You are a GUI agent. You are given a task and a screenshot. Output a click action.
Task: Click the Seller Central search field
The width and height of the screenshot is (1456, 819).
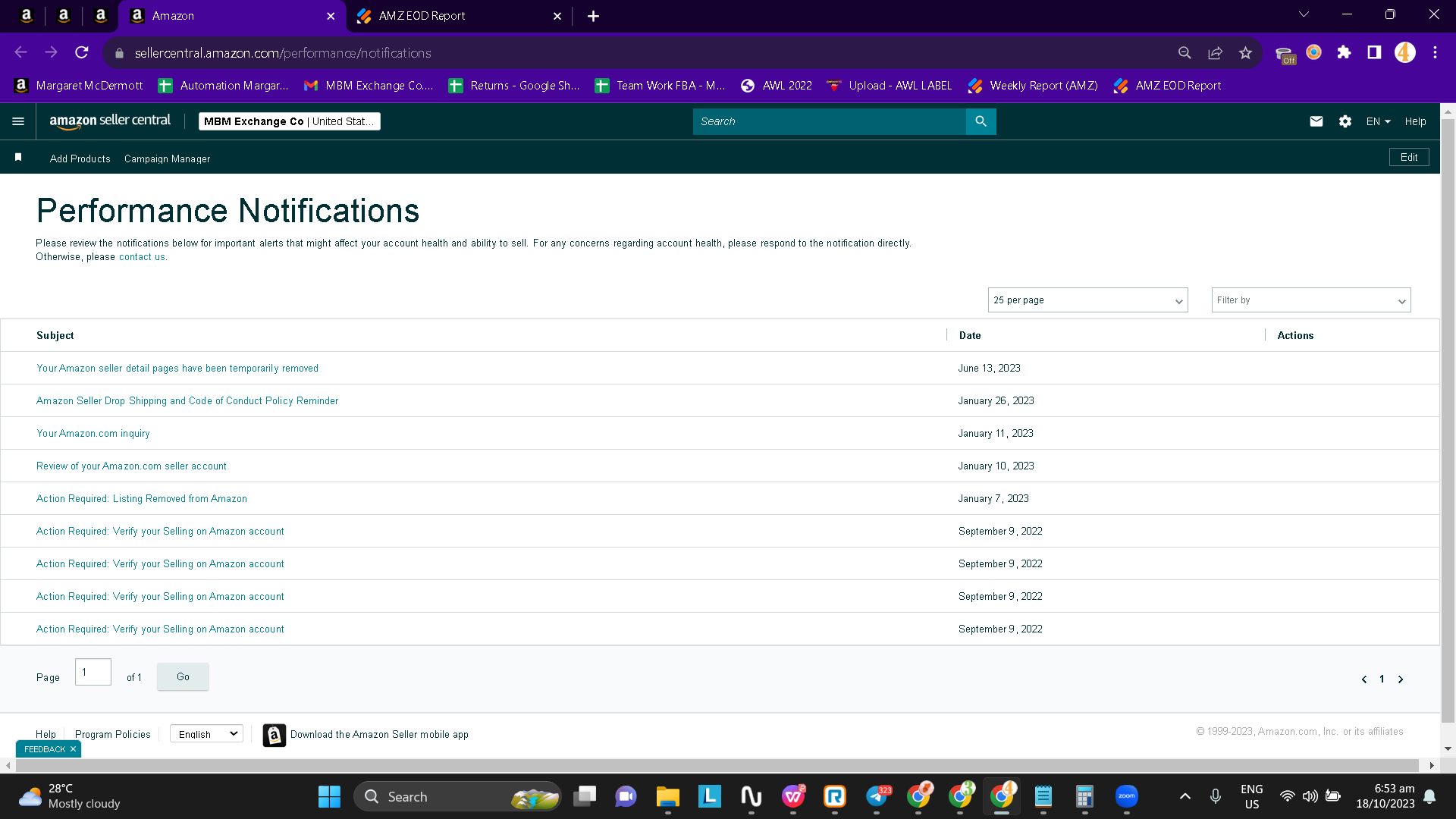[x=829, y=121]
